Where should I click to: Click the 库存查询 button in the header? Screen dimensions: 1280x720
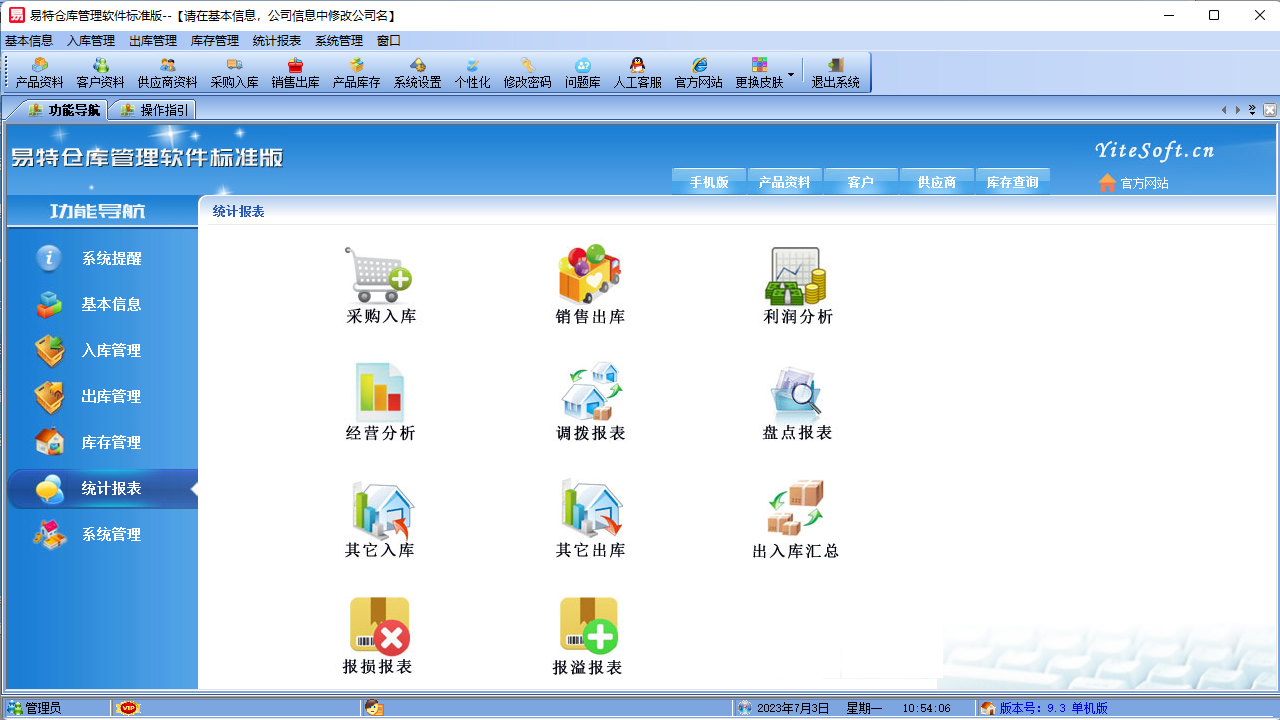click(x=1012, y=182)
